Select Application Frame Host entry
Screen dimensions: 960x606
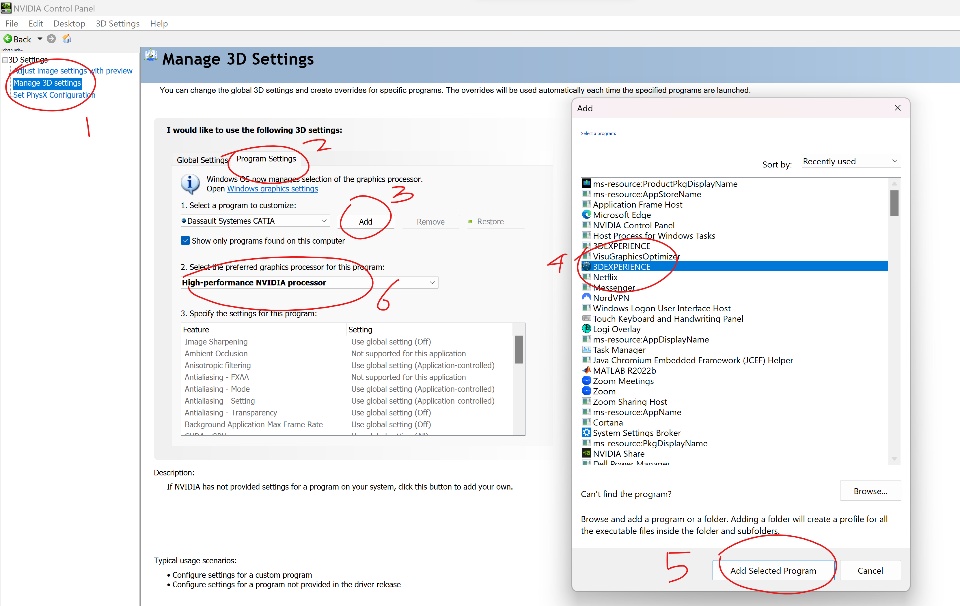point(637,204)
